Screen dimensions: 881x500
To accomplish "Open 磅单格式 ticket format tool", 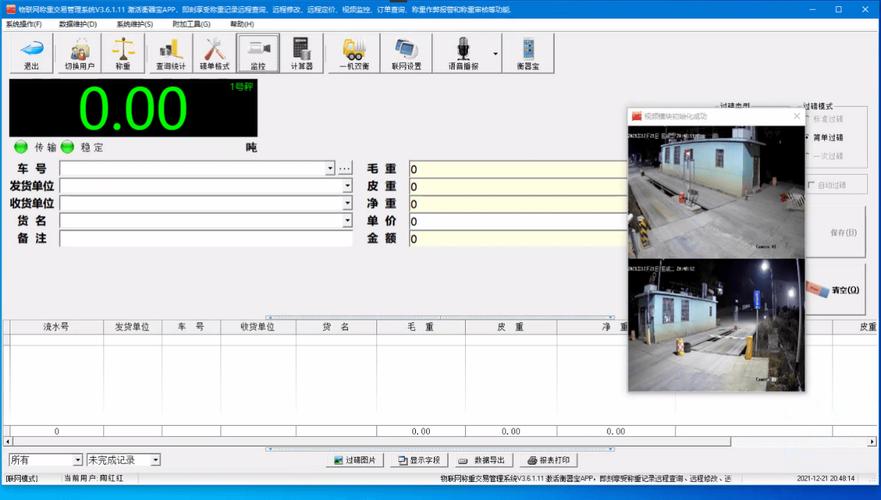I will [x=214, y=53].
